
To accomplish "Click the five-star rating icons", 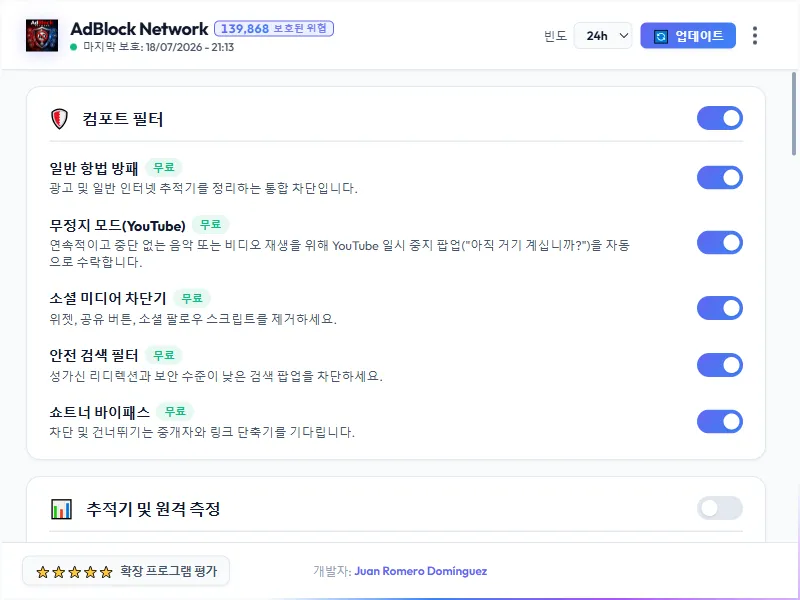I will [x=74, y=571].
